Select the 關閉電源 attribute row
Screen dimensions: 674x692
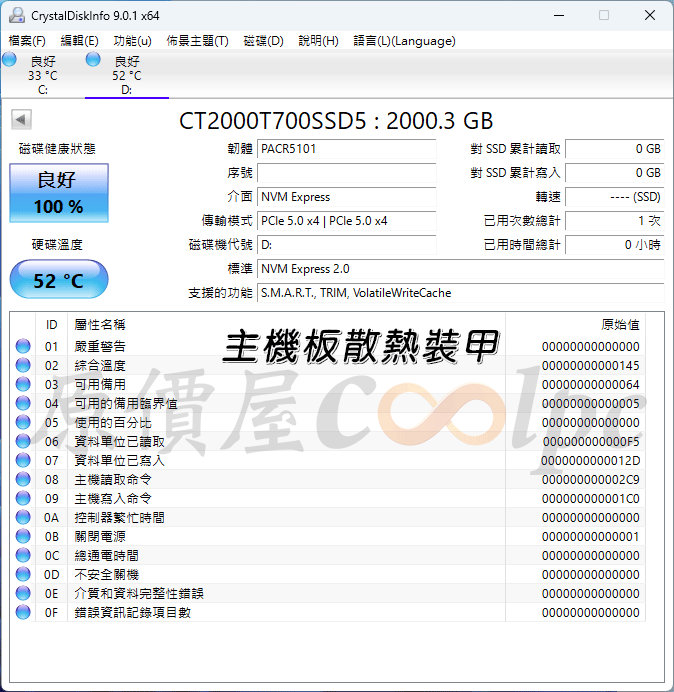coord(328,536)
